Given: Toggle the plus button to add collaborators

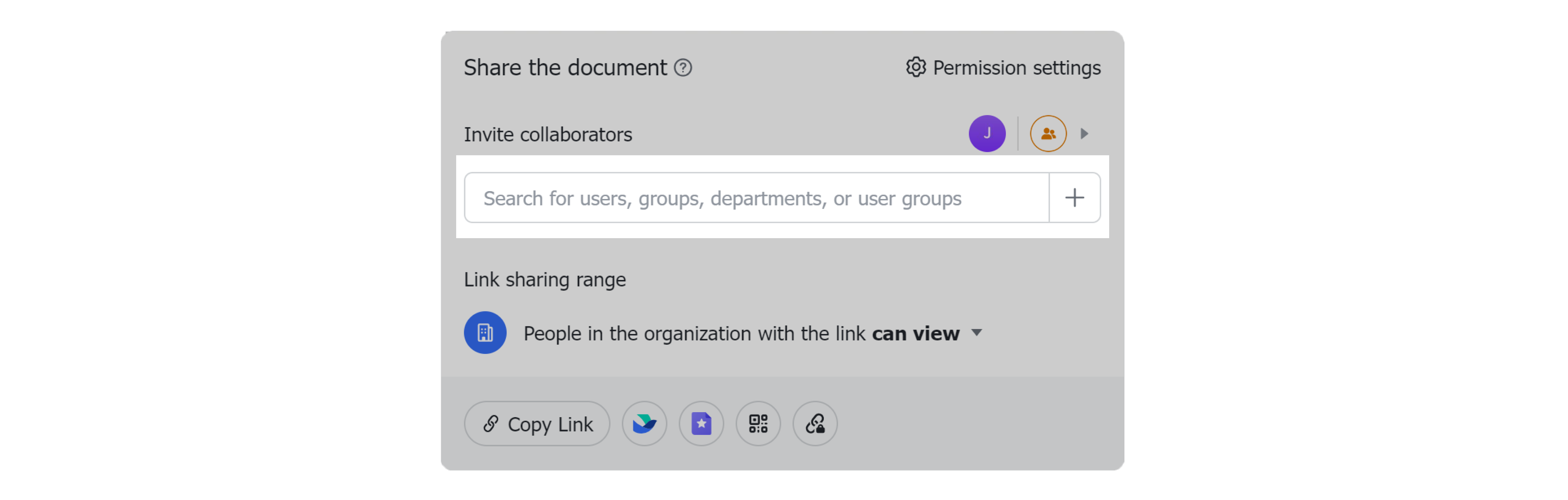Looking at the screenshot, I should pyautogui.click(x=1075, y=197).
